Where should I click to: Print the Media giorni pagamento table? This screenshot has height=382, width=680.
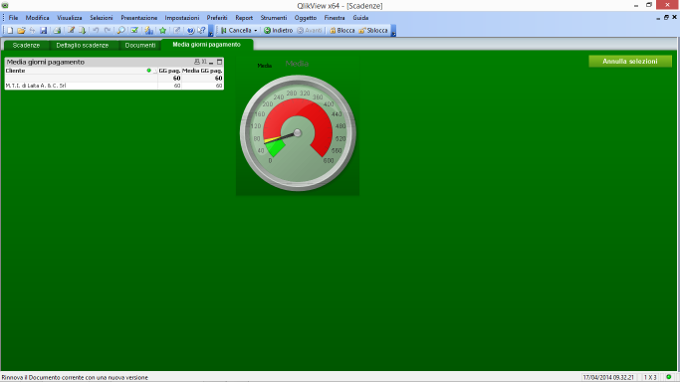[196, 62]
